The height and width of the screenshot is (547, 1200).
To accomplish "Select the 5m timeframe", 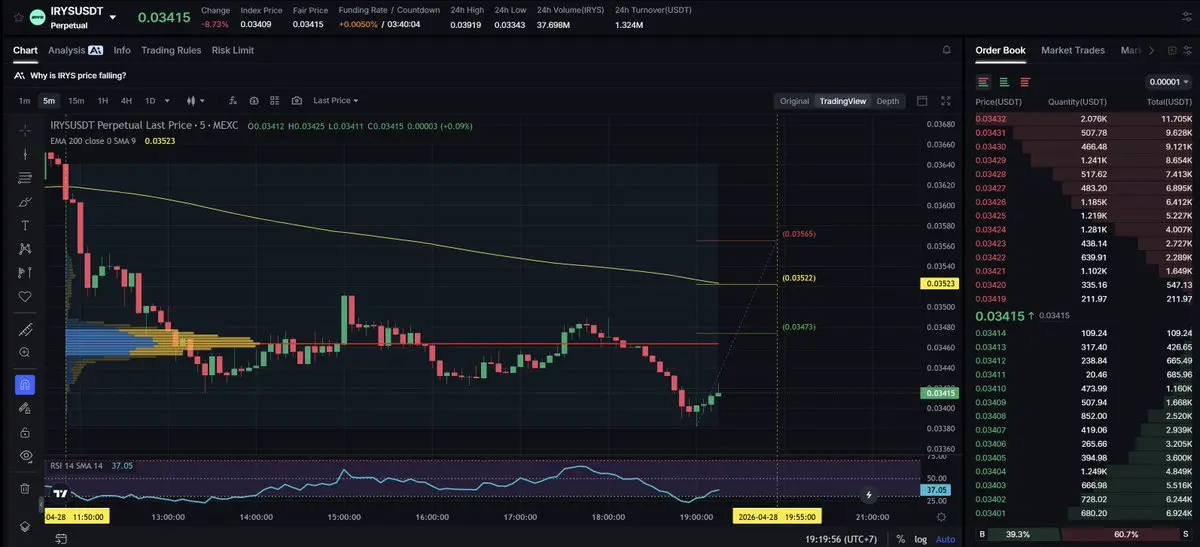I will 49,101.
